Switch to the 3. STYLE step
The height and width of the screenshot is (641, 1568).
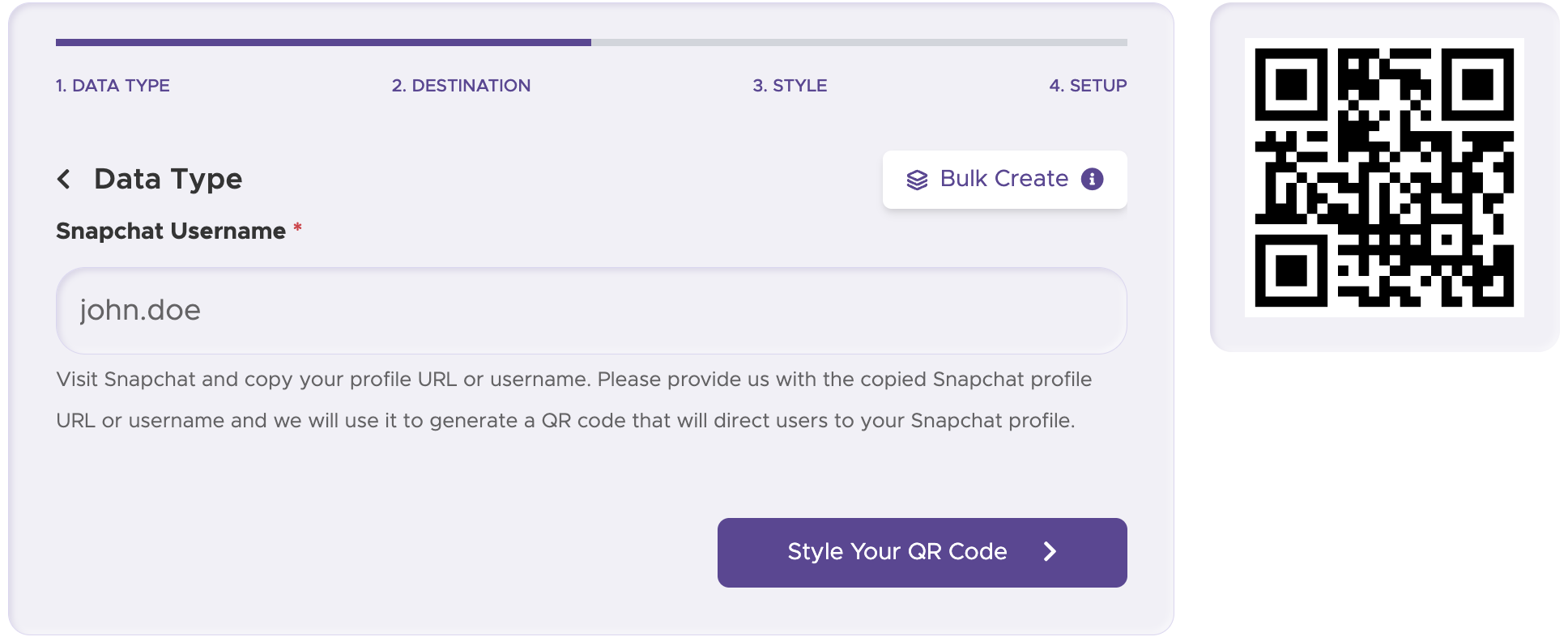click(x=790, y=85)
